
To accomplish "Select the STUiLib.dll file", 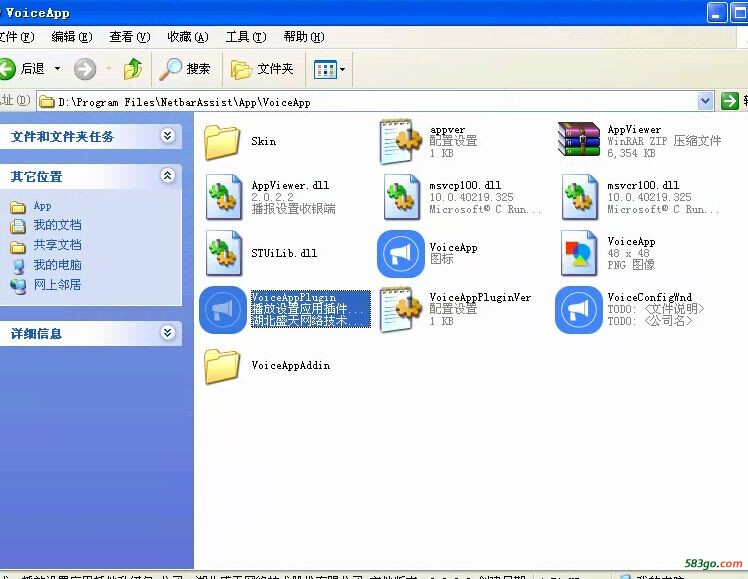I will pyautogui.click(x=222, y=254).
